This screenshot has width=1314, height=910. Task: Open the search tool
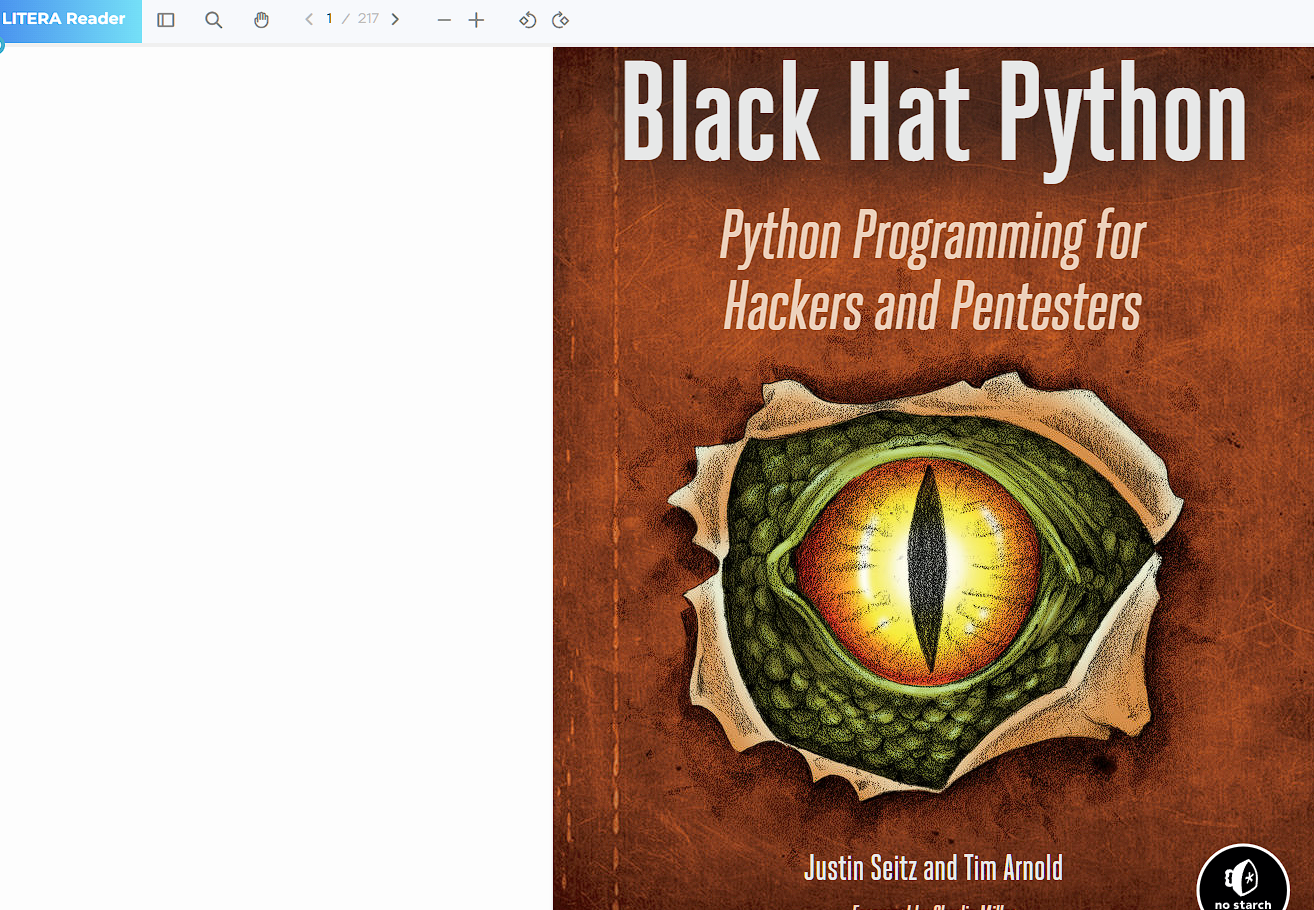coord(213,20)
